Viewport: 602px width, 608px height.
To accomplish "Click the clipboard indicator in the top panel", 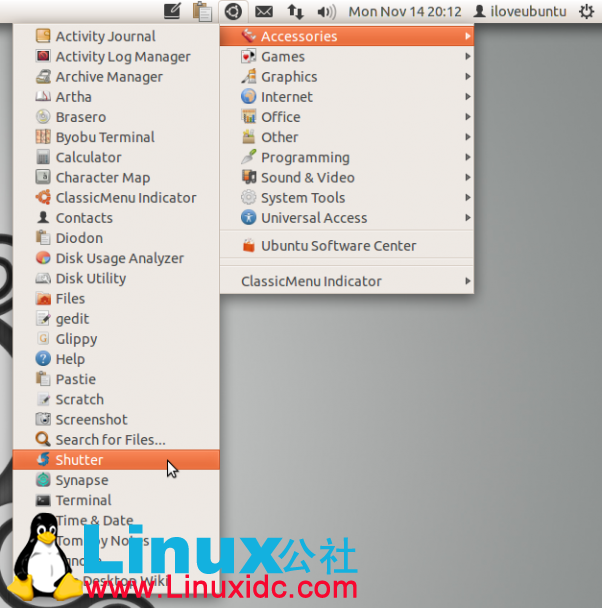I will (x=202, y=12).
